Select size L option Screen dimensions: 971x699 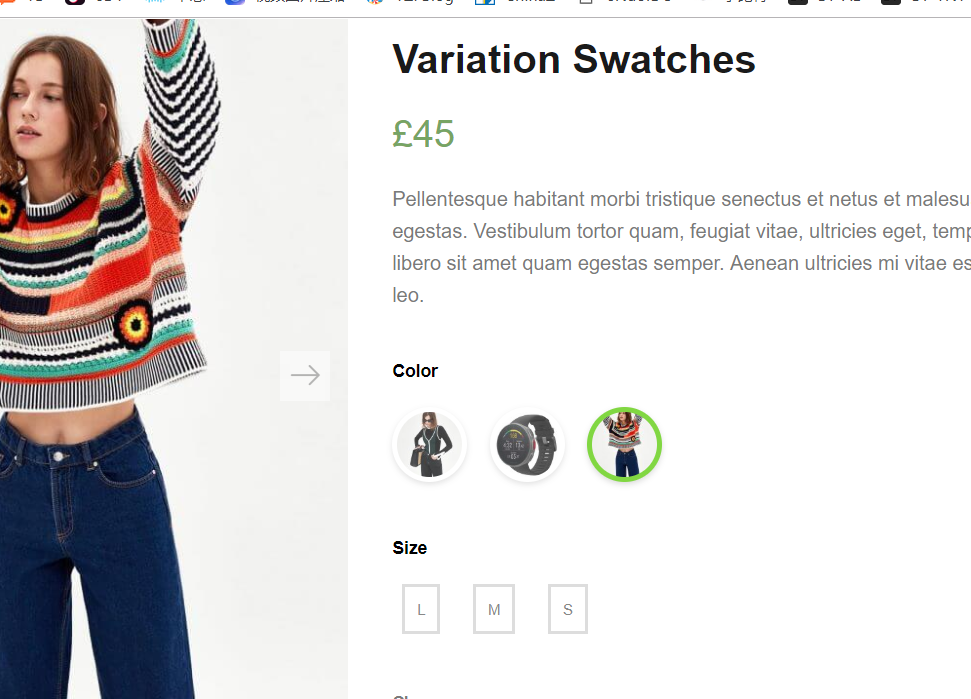click(421, 609)
